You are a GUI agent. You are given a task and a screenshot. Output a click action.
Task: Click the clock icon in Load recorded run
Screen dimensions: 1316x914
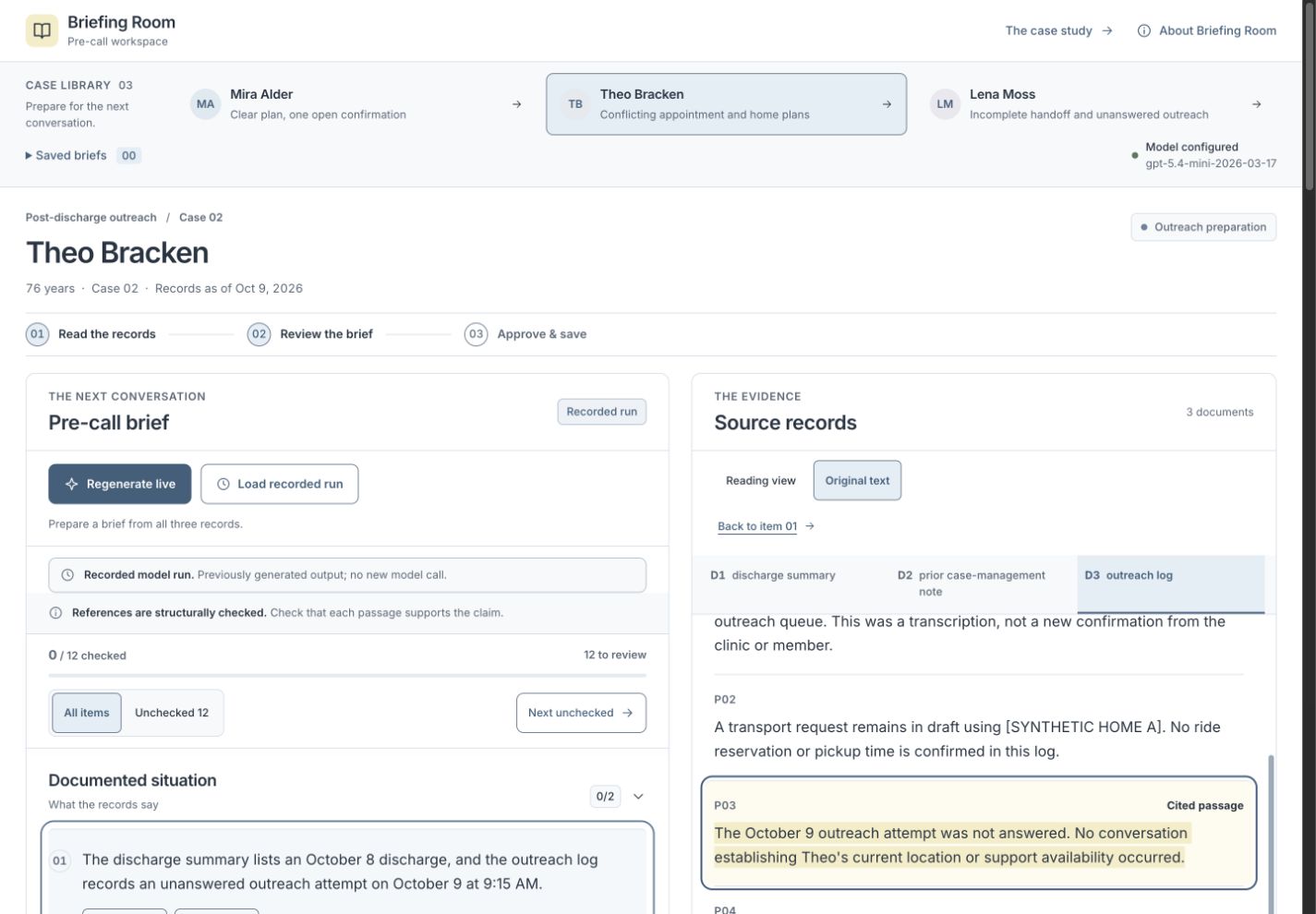[x=223, y=484]
